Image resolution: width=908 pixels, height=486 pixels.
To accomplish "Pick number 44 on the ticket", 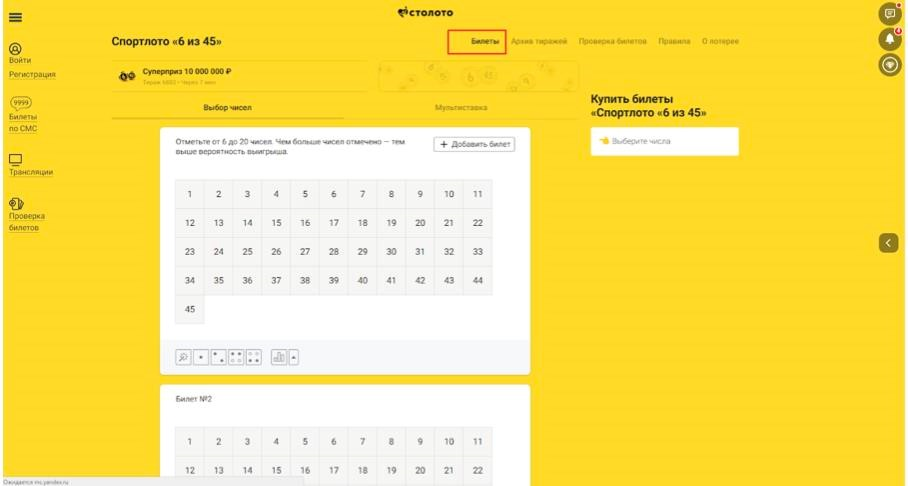I will pyautogui.click(x=478, y=280).
